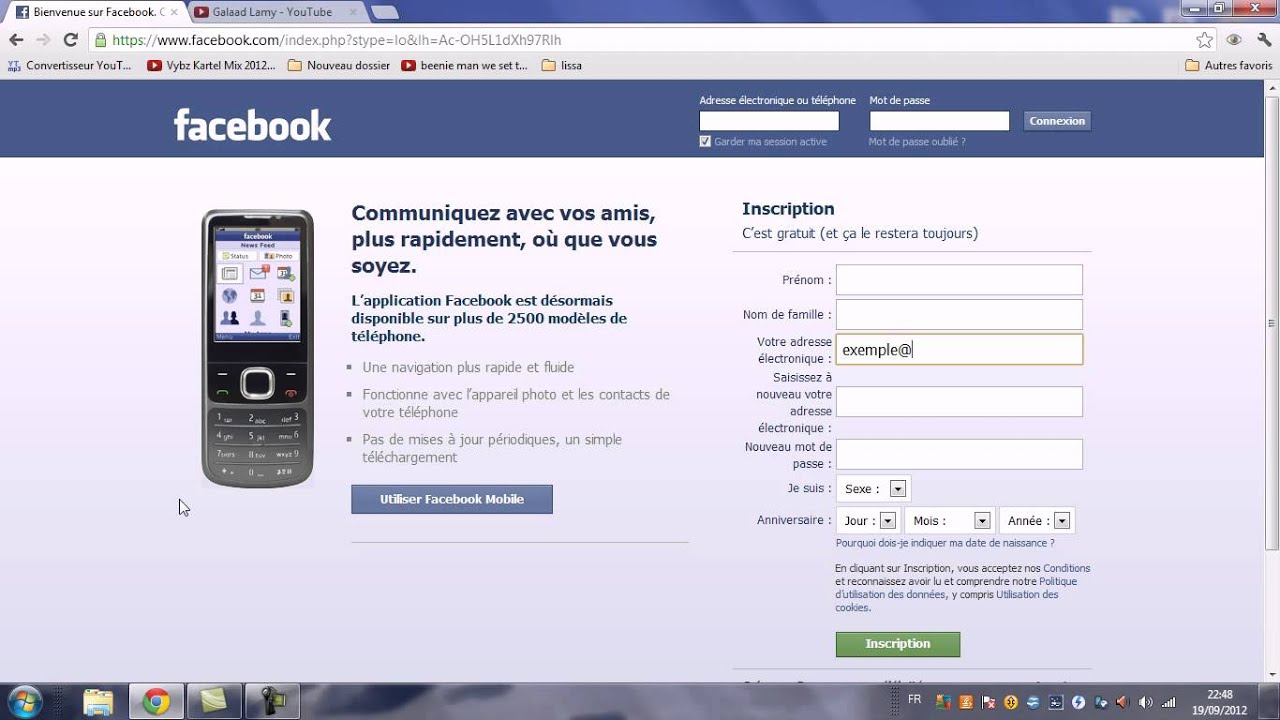Click the Votre adresse électronique field containing exemple@
The height and width of the screenshot is (720, 1280).
click(x=959, y=349)
